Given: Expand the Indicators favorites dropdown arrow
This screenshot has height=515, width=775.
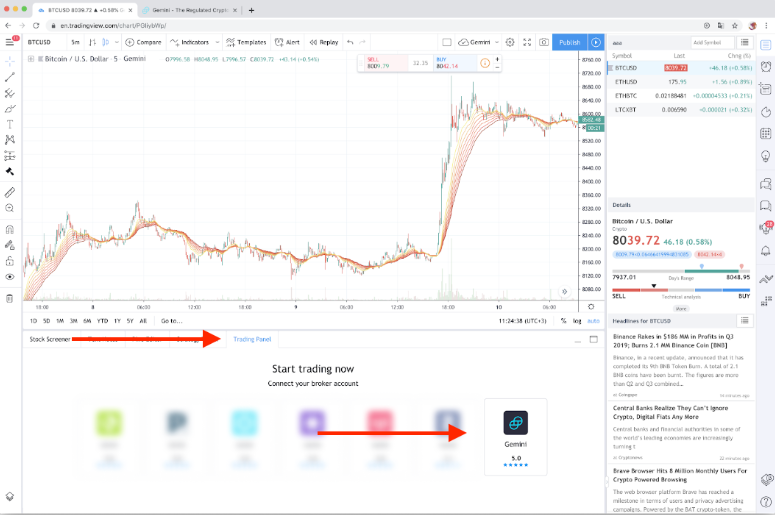Looking at the screenshot, I should pyautogui.click(x=217, y=43).
